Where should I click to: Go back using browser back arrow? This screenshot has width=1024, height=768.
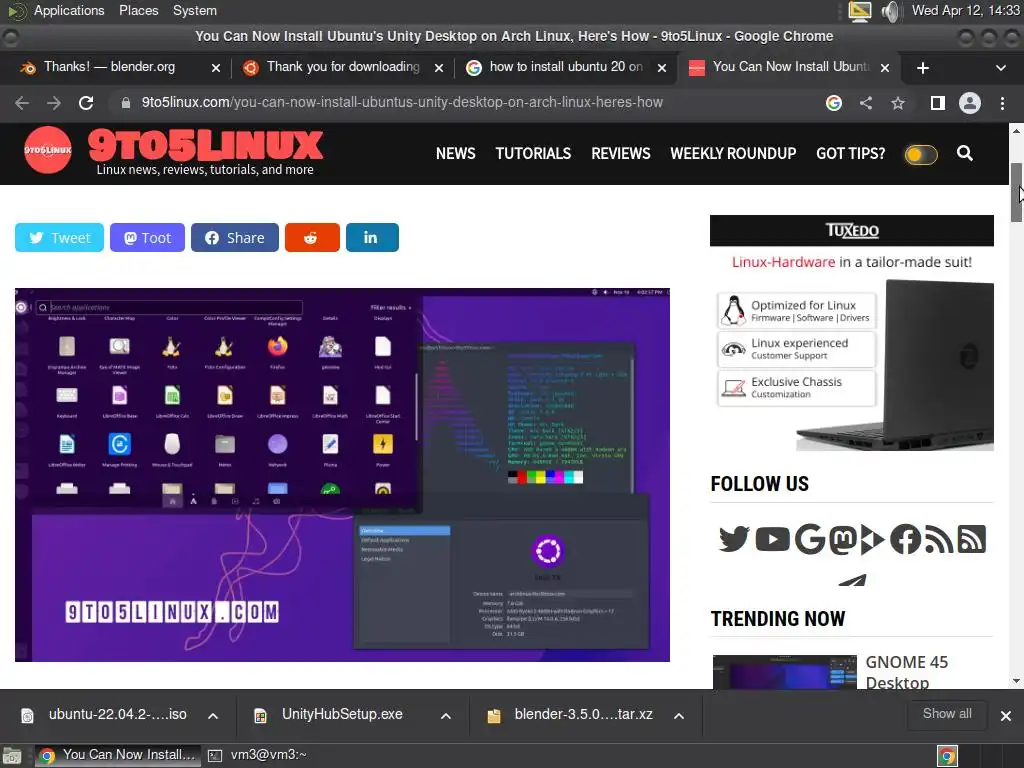pyautogui.click(x=22, y=103)
